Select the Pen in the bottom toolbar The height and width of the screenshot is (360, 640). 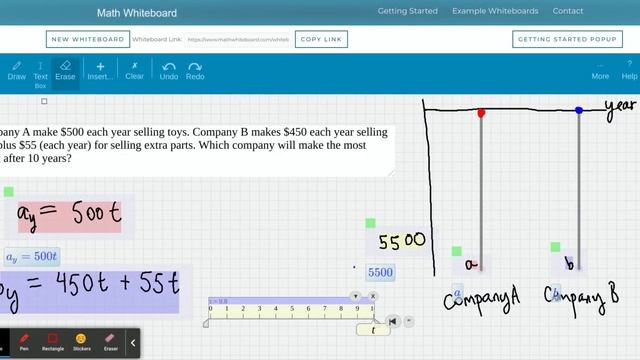24,342
